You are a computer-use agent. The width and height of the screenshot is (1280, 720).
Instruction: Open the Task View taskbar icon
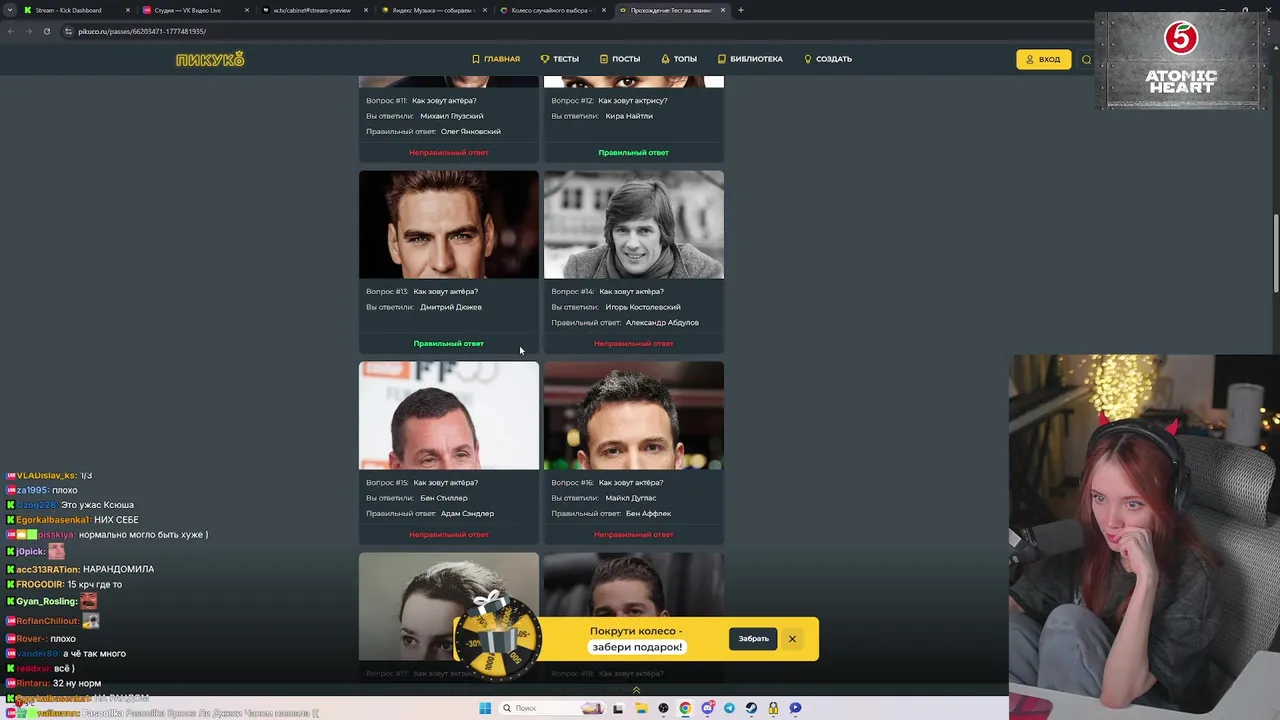coord(618,708)
